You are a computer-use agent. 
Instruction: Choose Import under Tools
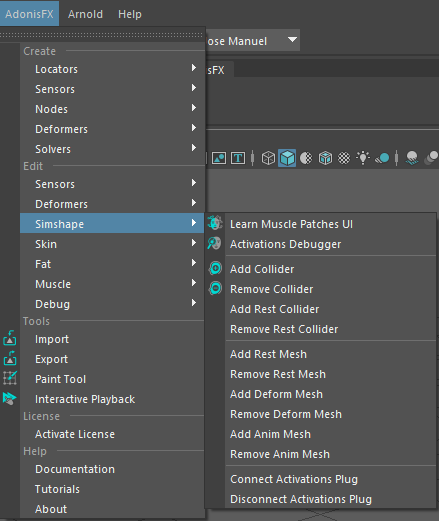pyautogui.click(x=112, y=339)
